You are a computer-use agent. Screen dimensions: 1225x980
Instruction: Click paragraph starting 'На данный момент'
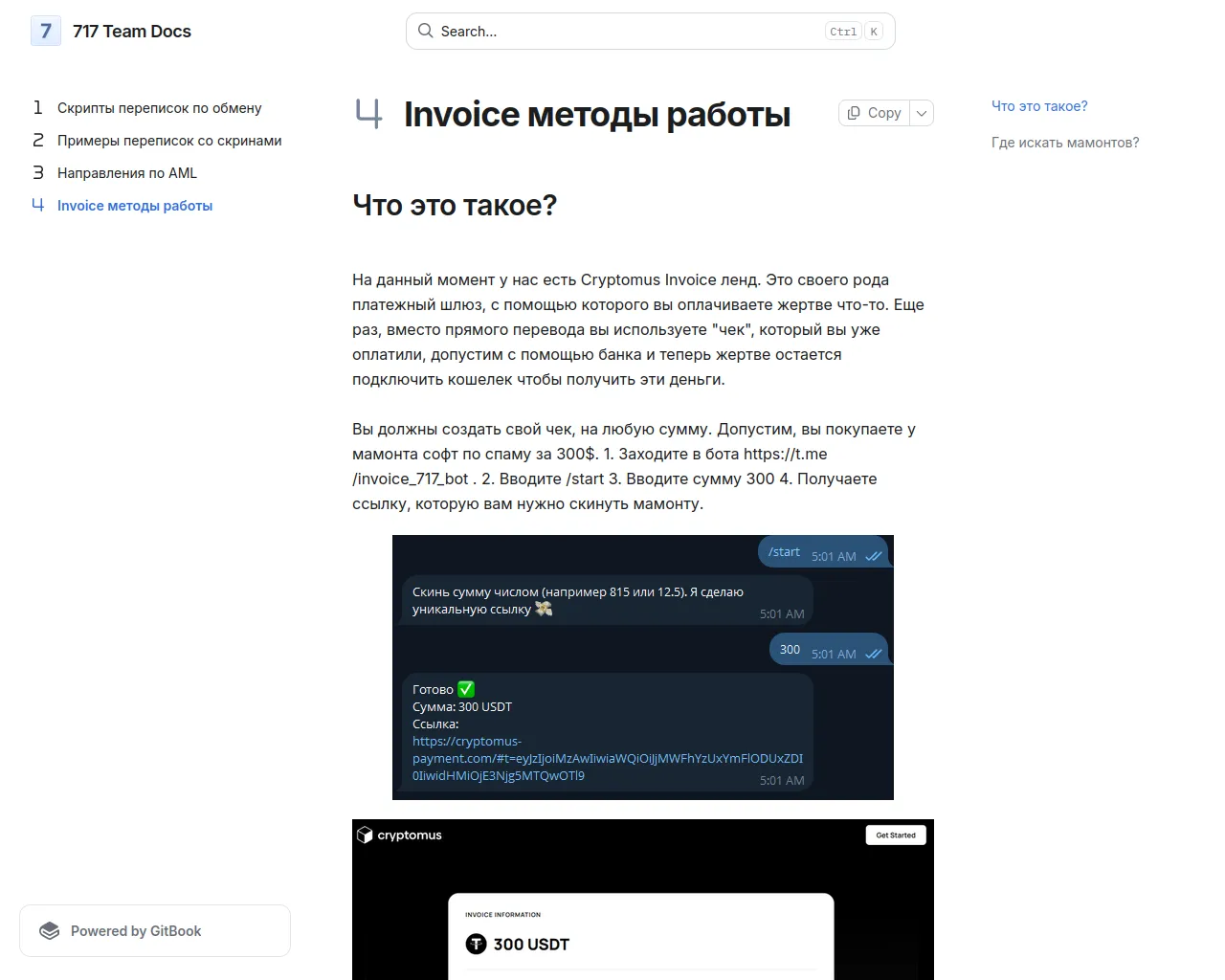click(638, 329)
